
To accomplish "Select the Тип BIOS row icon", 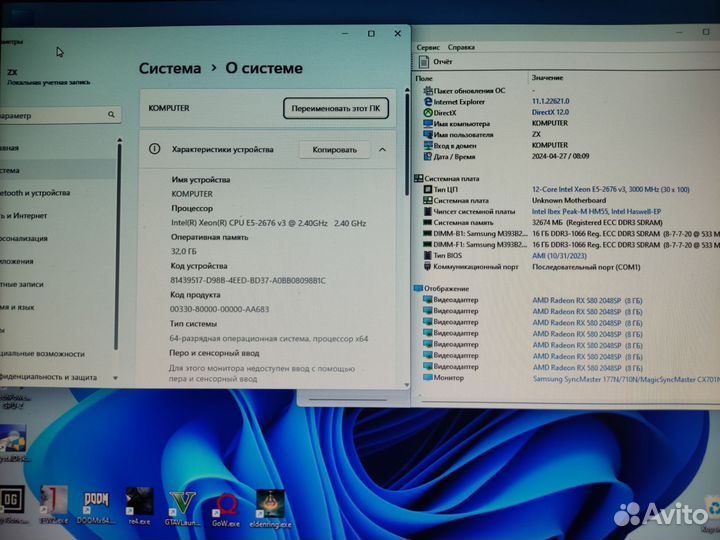I will pos(428,255).
